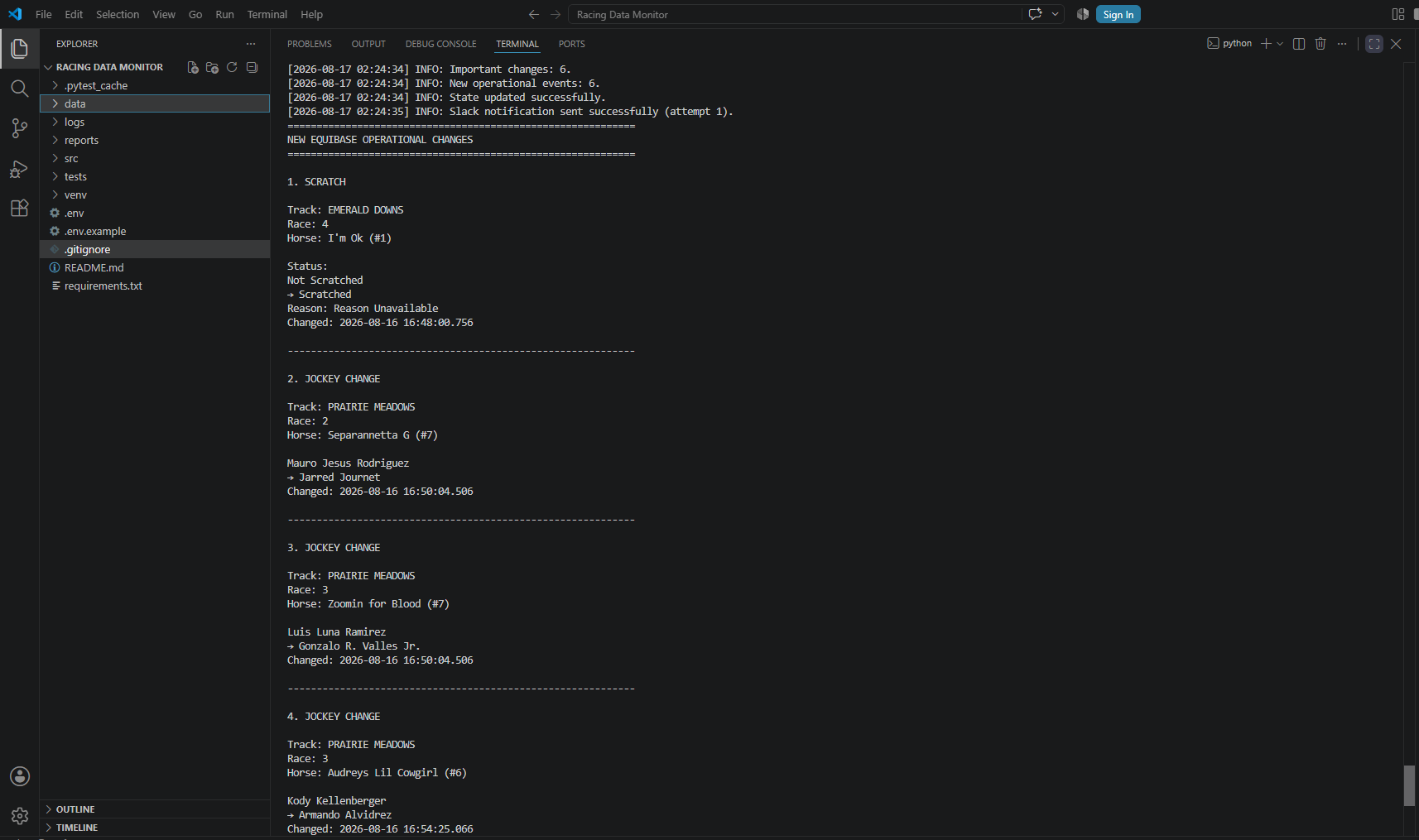Image resolution: width=1419 pixels, height=840 pixels.
Task: Open the Copilot chat icon in title bar
Action: [1035, 14]
